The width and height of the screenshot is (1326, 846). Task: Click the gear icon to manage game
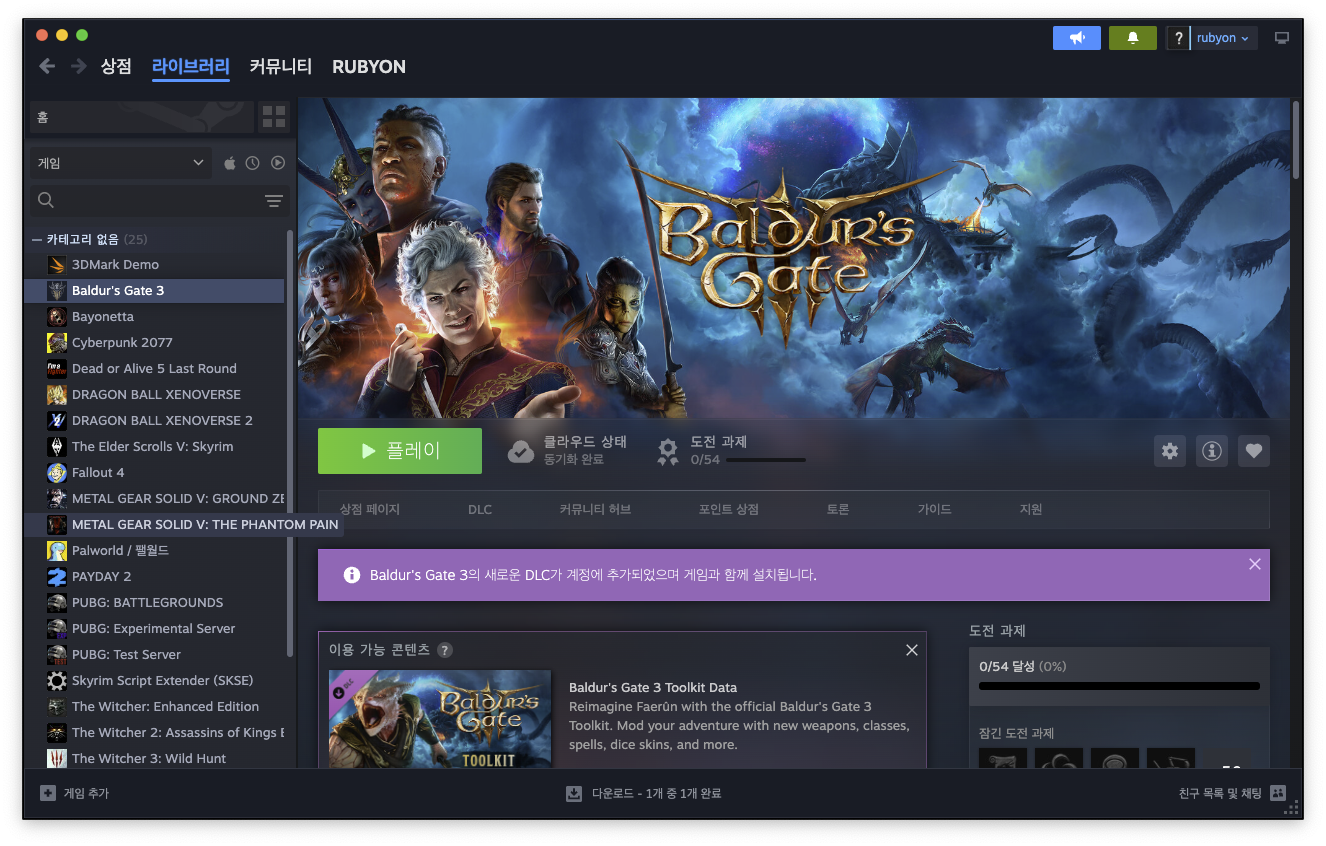coord(1169,451)
